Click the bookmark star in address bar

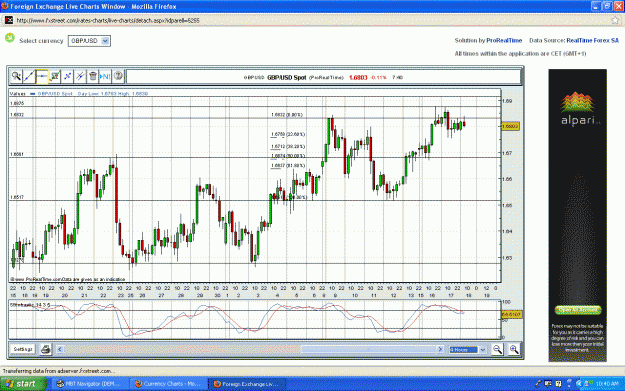[615, 20]
